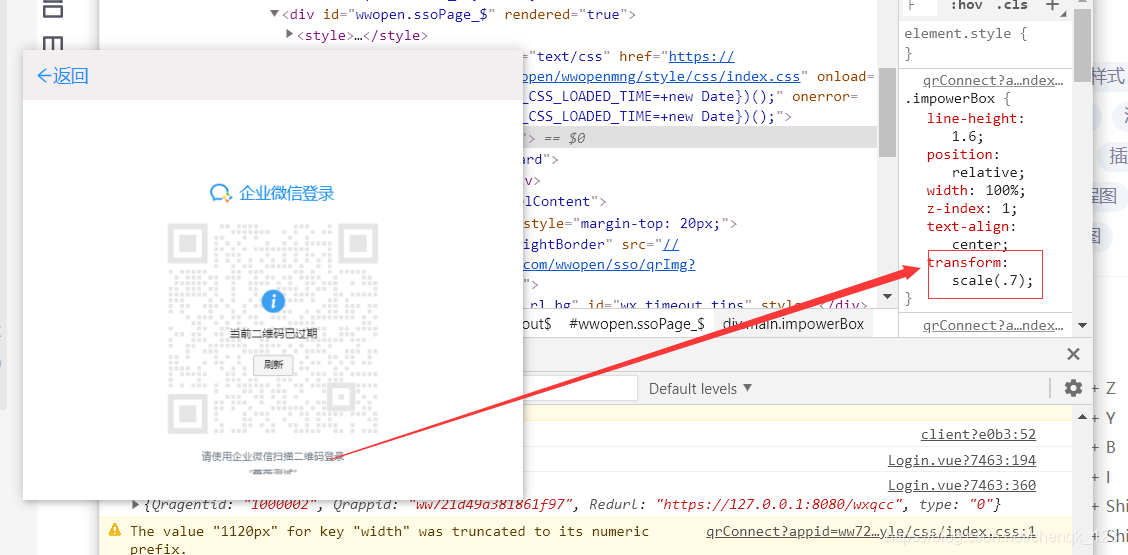Select the text 当前二维码已过期
The image size is (1128, 555).
pos(273,333)
